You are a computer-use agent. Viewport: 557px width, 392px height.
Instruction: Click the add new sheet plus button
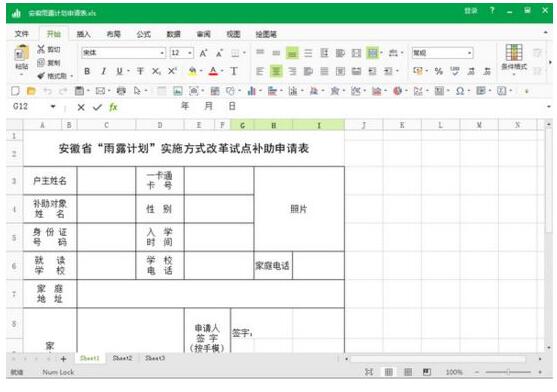click(x=63, y=359)
